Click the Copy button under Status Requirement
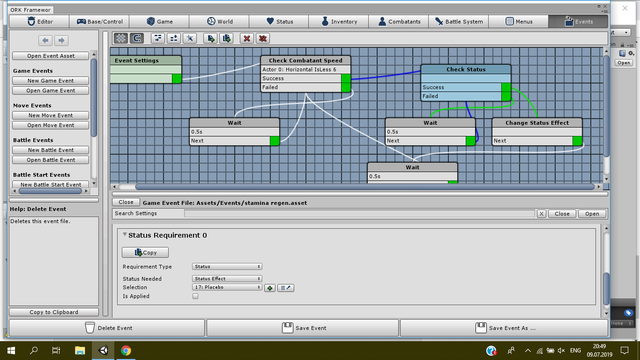The height and width of the screenshot is (360, 640). click(x=145, y=253)
